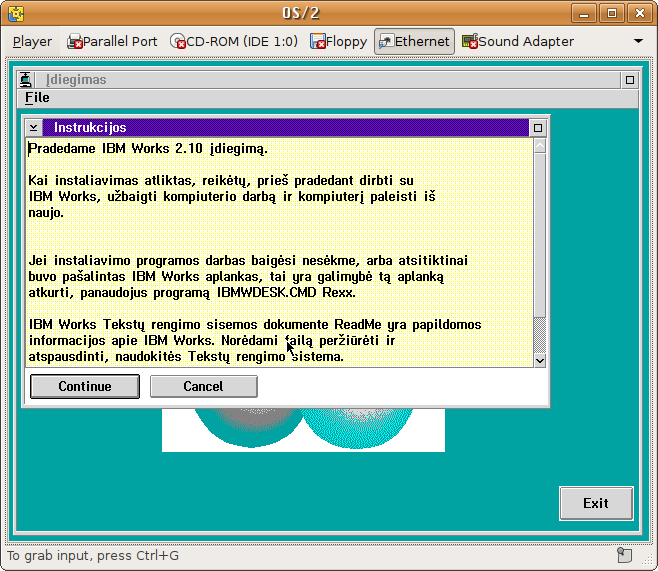Click the Cancel button
The height and width of the screenshot is (571, 658).
point(204,386)
